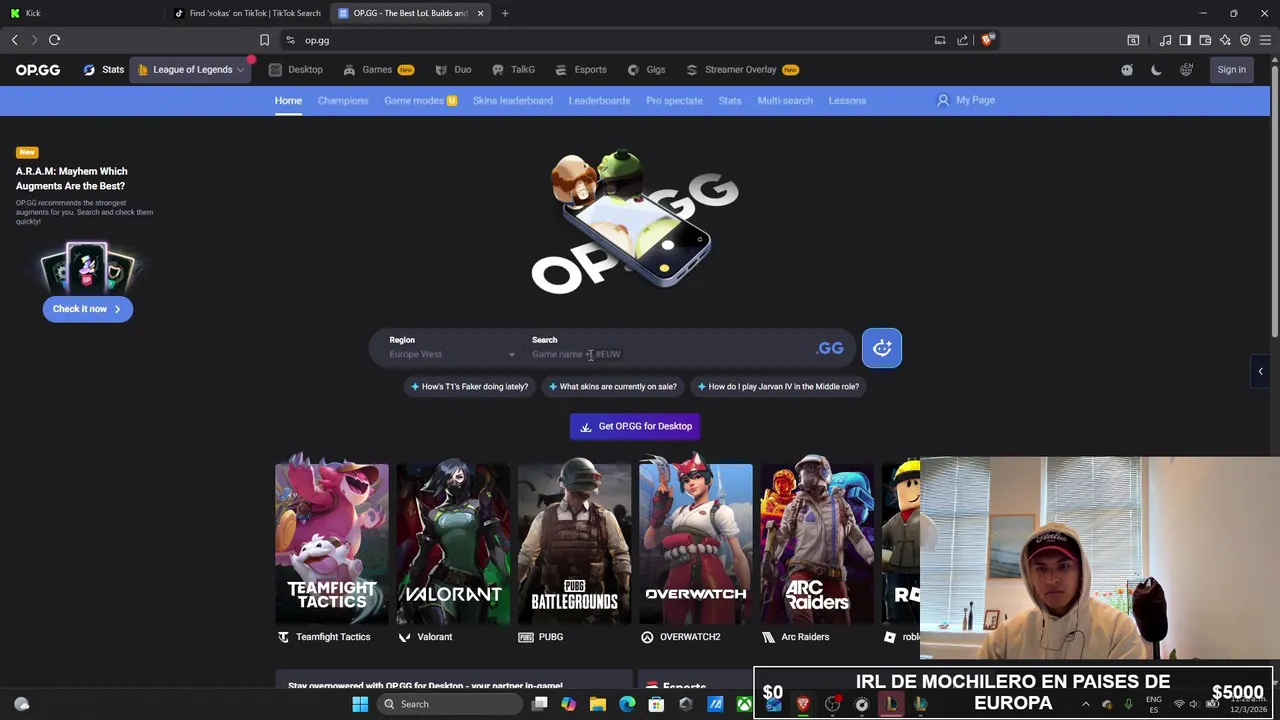Click Get OP.GG for Desktop

pyautogui.click(x=635, y=426)
